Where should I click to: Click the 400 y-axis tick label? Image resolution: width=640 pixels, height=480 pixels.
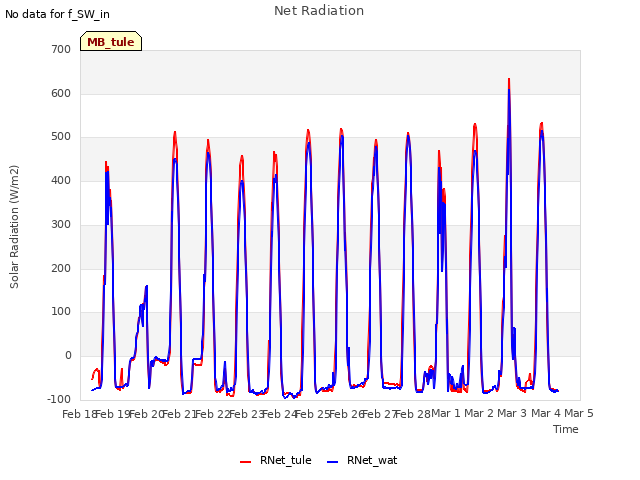tap(61, 180)
